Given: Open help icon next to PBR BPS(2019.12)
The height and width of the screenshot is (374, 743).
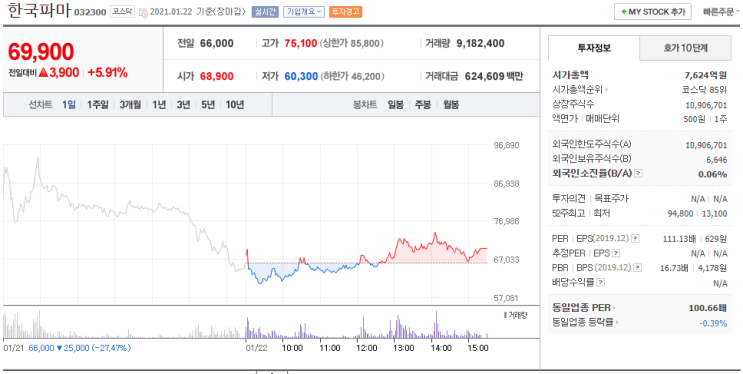Looking at the screenshot, I should [x=638, y=268].
